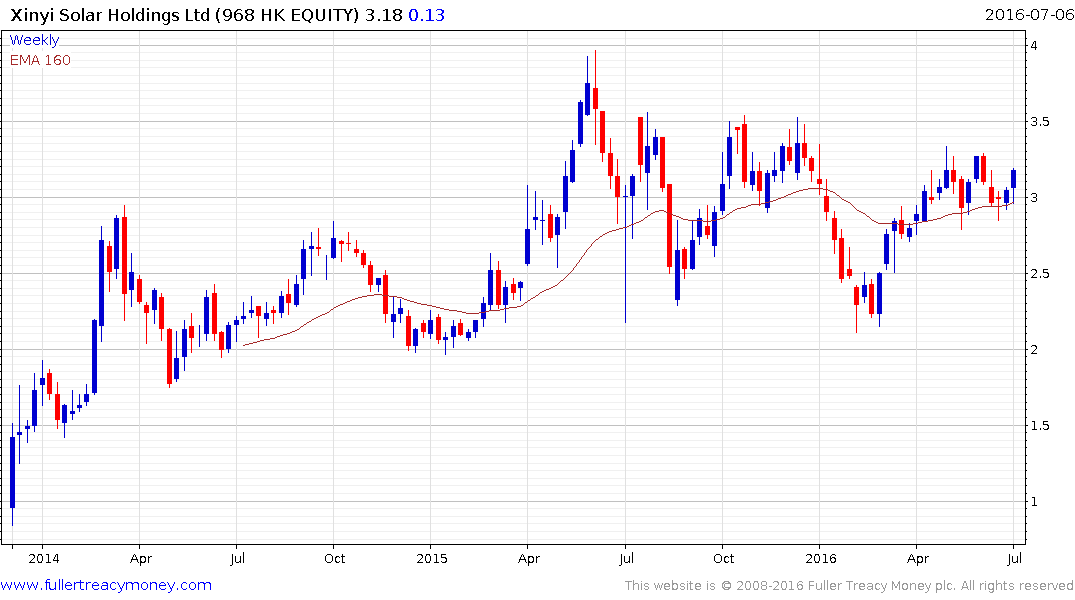
Task: Click the '2015' x-axis label
Action: click(432, 558)
